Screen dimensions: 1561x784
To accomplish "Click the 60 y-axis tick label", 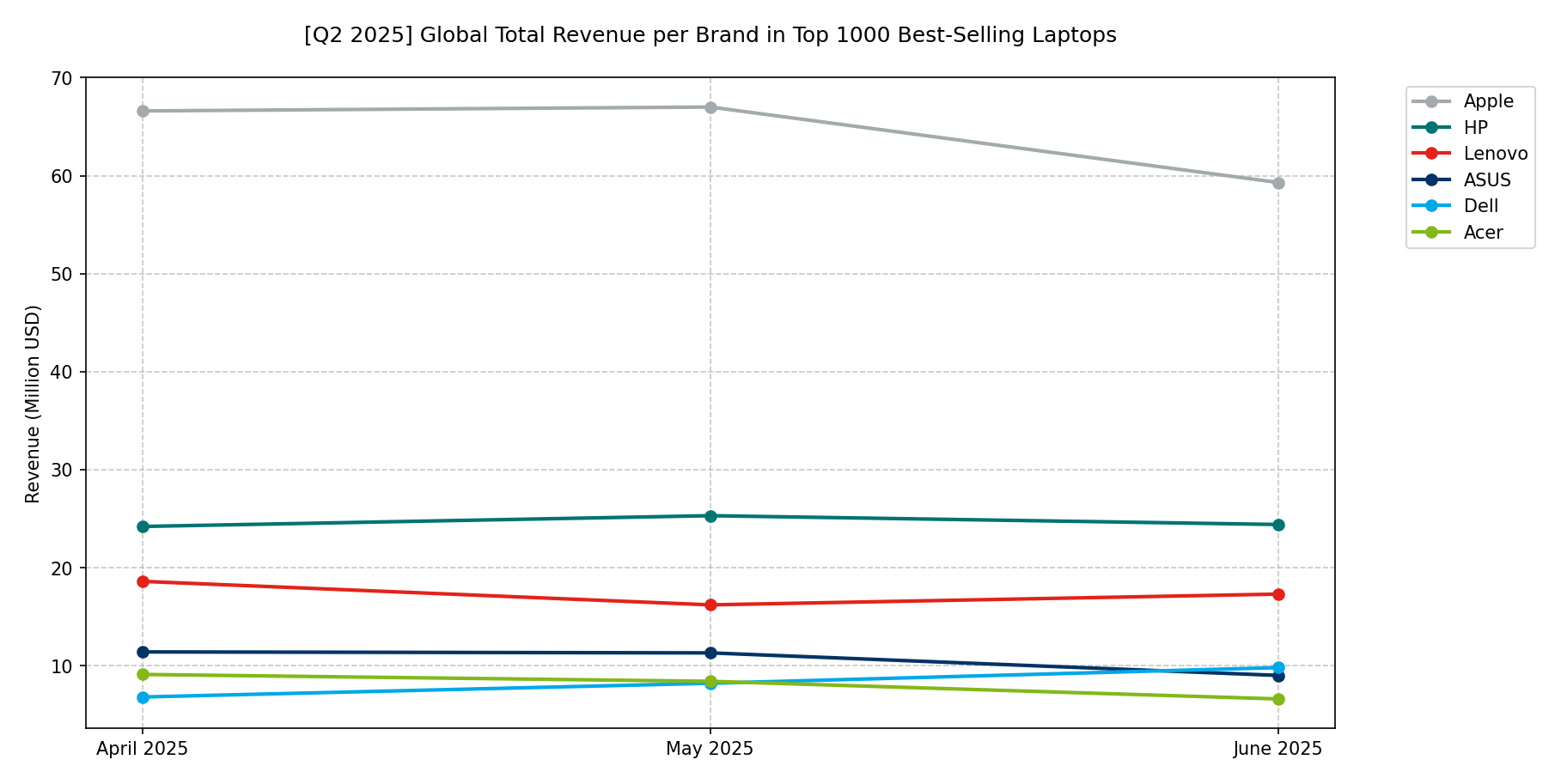I will coord(63,176).
